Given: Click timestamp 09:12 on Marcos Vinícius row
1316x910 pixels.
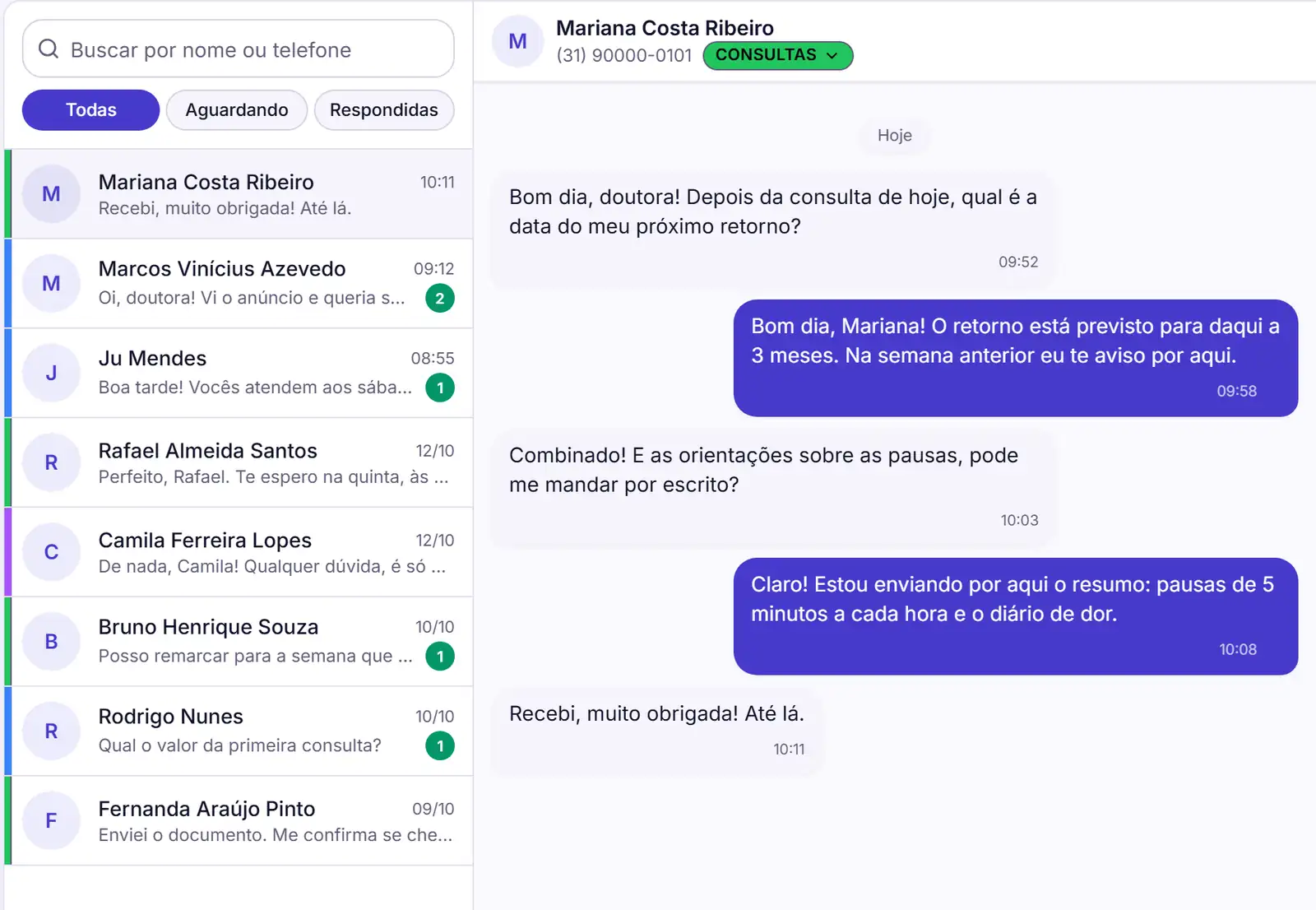Looking at the screenshot, I should tap(434, 269).
